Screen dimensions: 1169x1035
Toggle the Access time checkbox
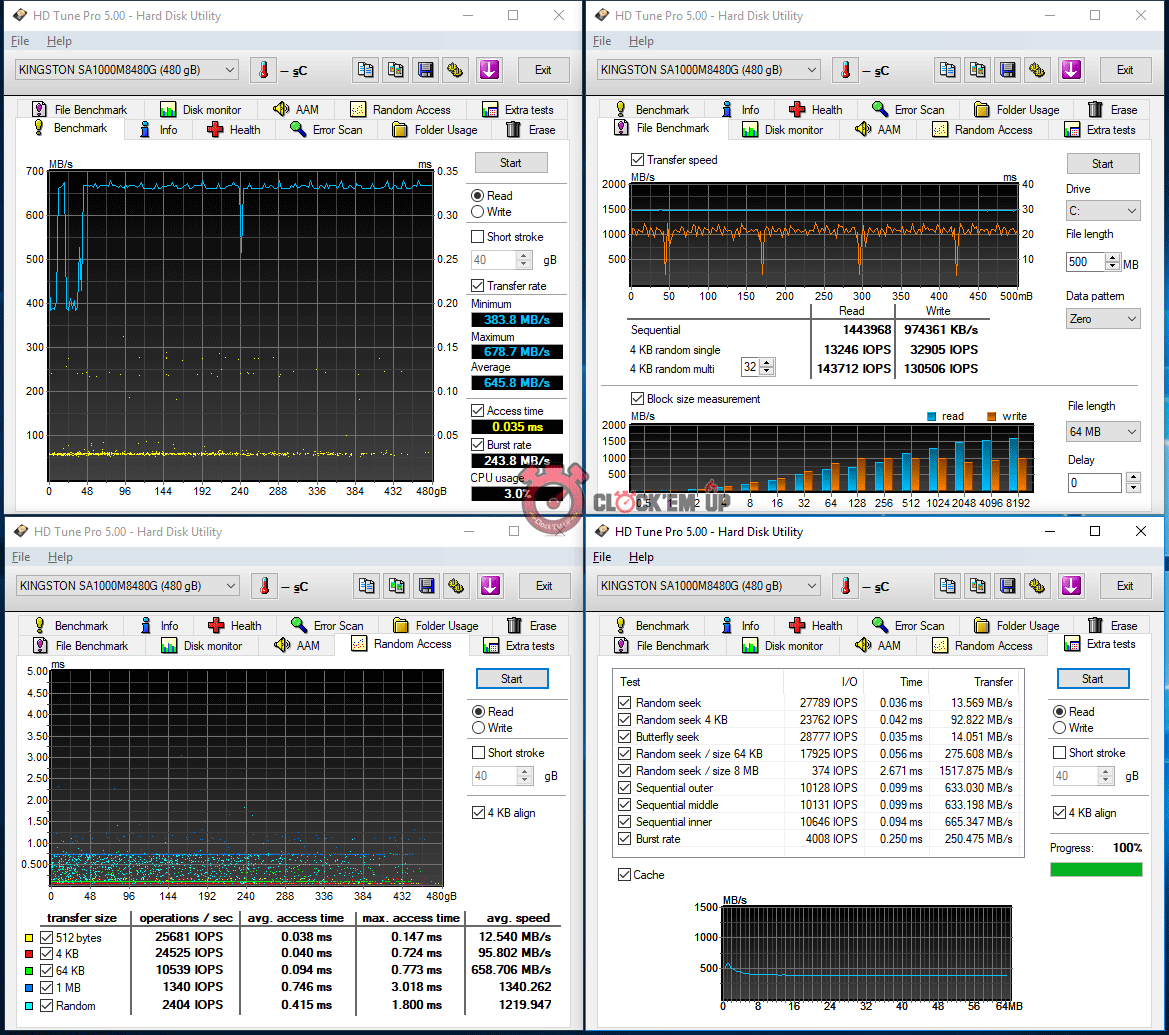[477, 411]
